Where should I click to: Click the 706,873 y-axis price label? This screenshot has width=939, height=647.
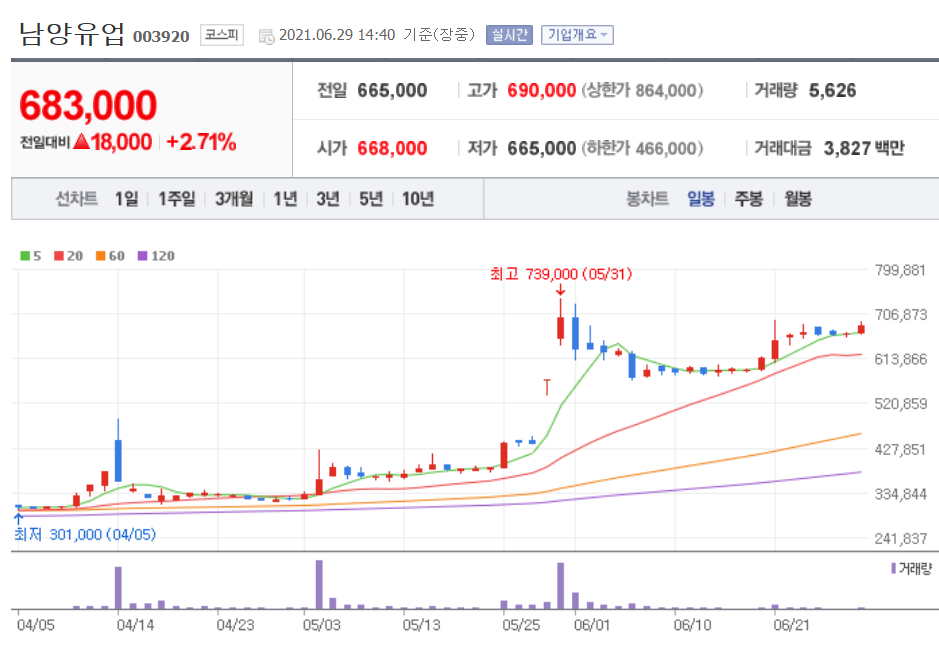point(901,315)
